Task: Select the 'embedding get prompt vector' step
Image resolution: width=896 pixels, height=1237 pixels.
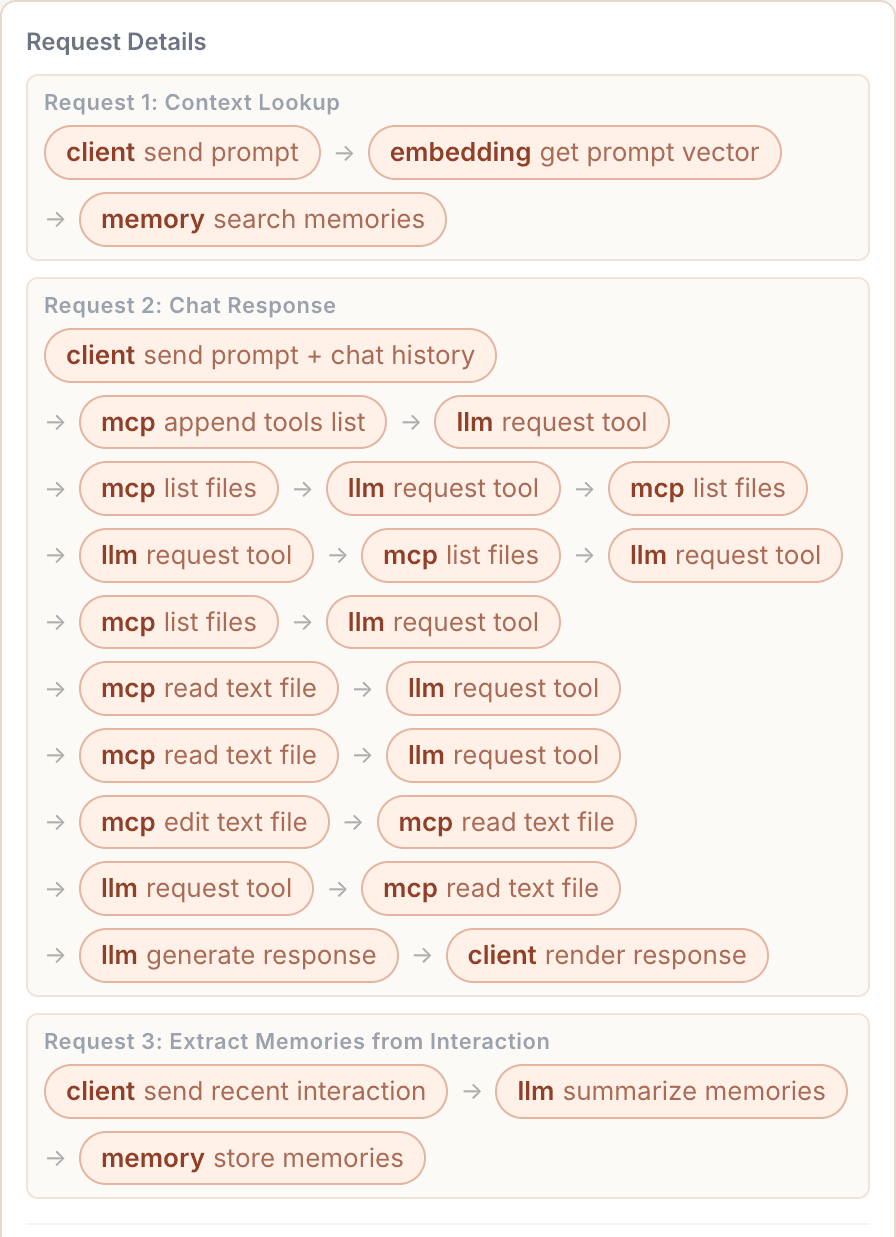Action: (574, 152)
